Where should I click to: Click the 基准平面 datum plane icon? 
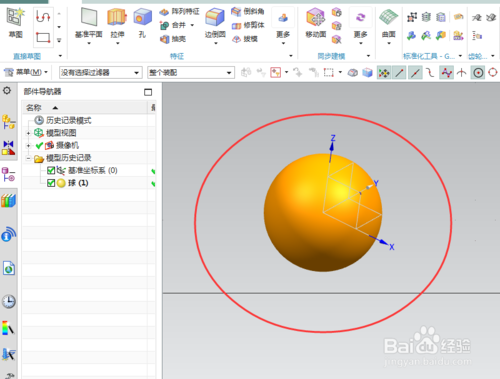[x=89, y=17]
